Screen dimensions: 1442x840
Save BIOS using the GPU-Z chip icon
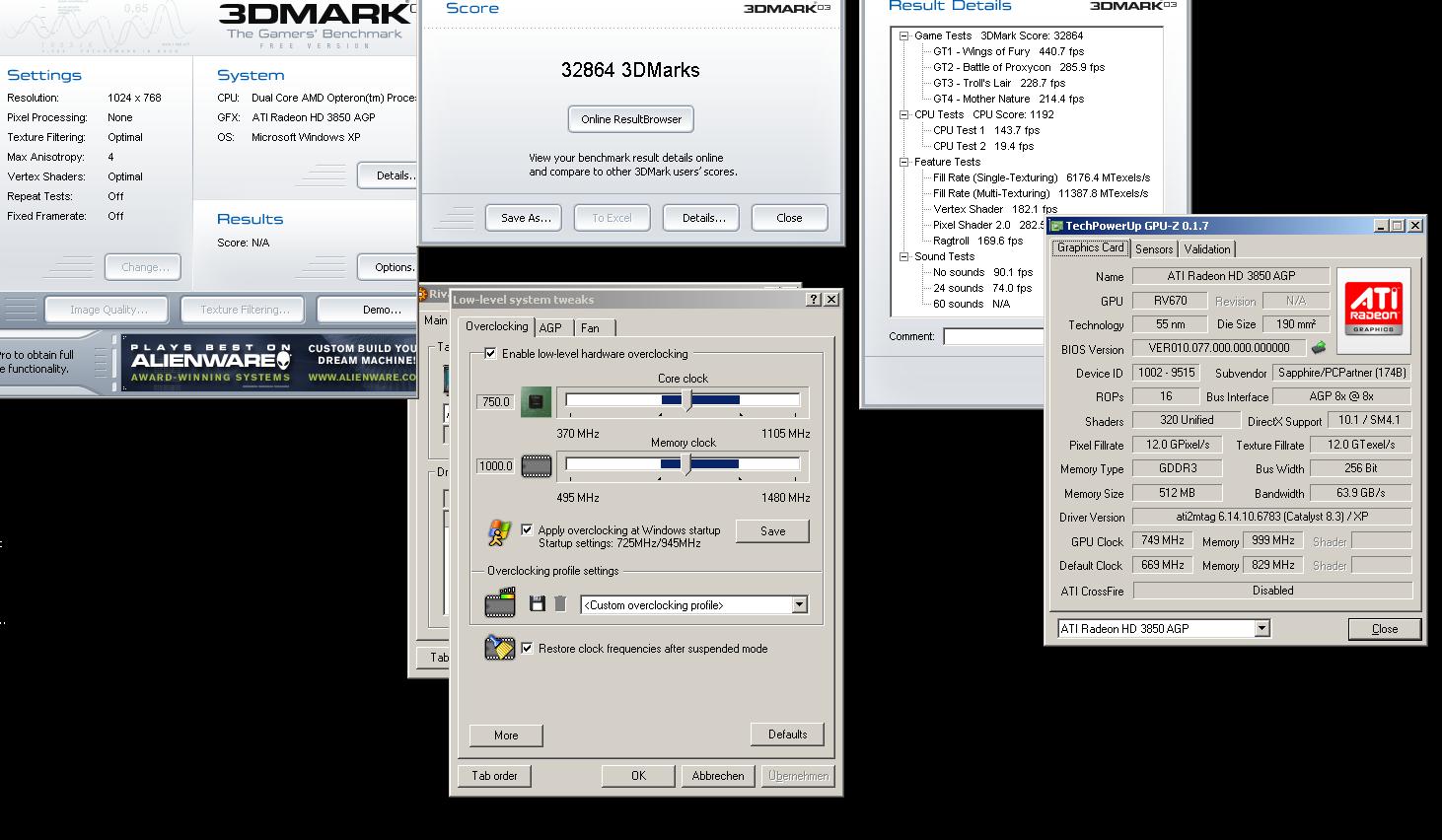coord(1318,348)
